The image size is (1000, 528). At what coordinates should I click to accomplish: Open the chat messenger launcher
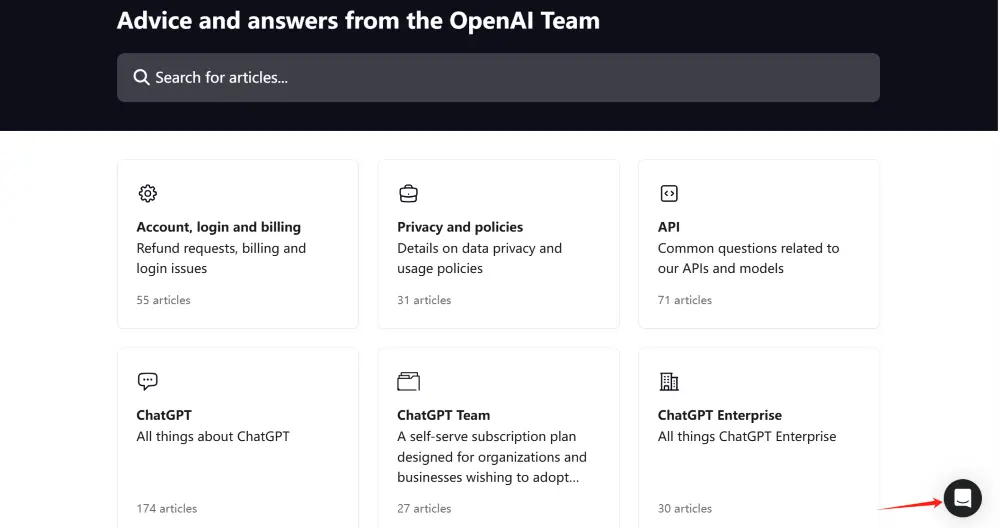click(962, 498)
